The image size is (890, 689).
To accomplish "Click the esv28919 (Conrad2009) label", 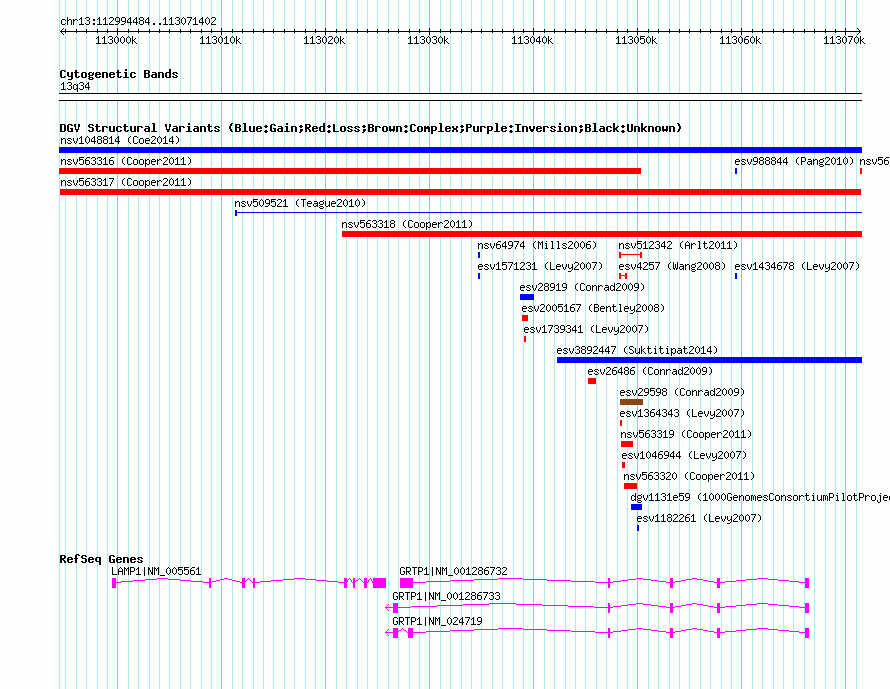I will (582, 287).
